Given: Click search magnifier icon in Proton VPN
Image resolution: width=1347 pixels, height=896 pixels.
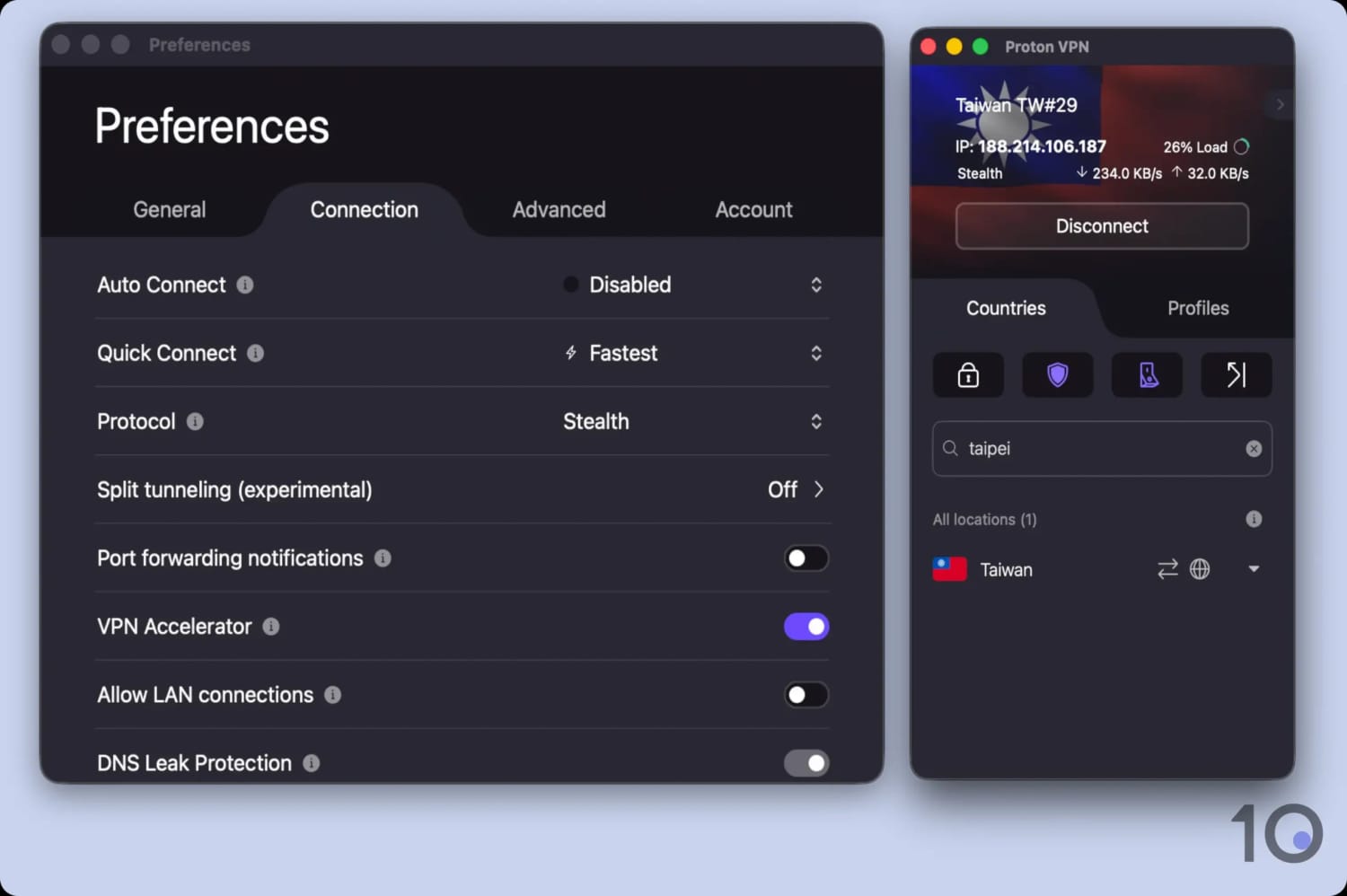Looking at the screenshot, I should pyautogui.click(x=950, y=448).
